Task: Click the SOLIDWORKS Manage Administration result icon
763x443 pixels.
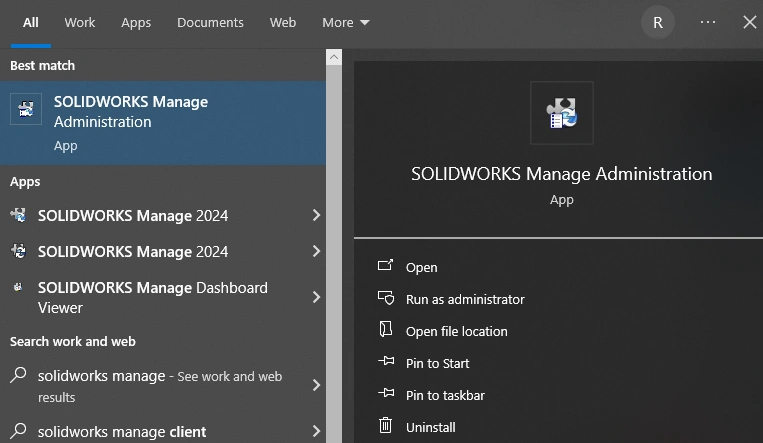Action: [26, 109]
